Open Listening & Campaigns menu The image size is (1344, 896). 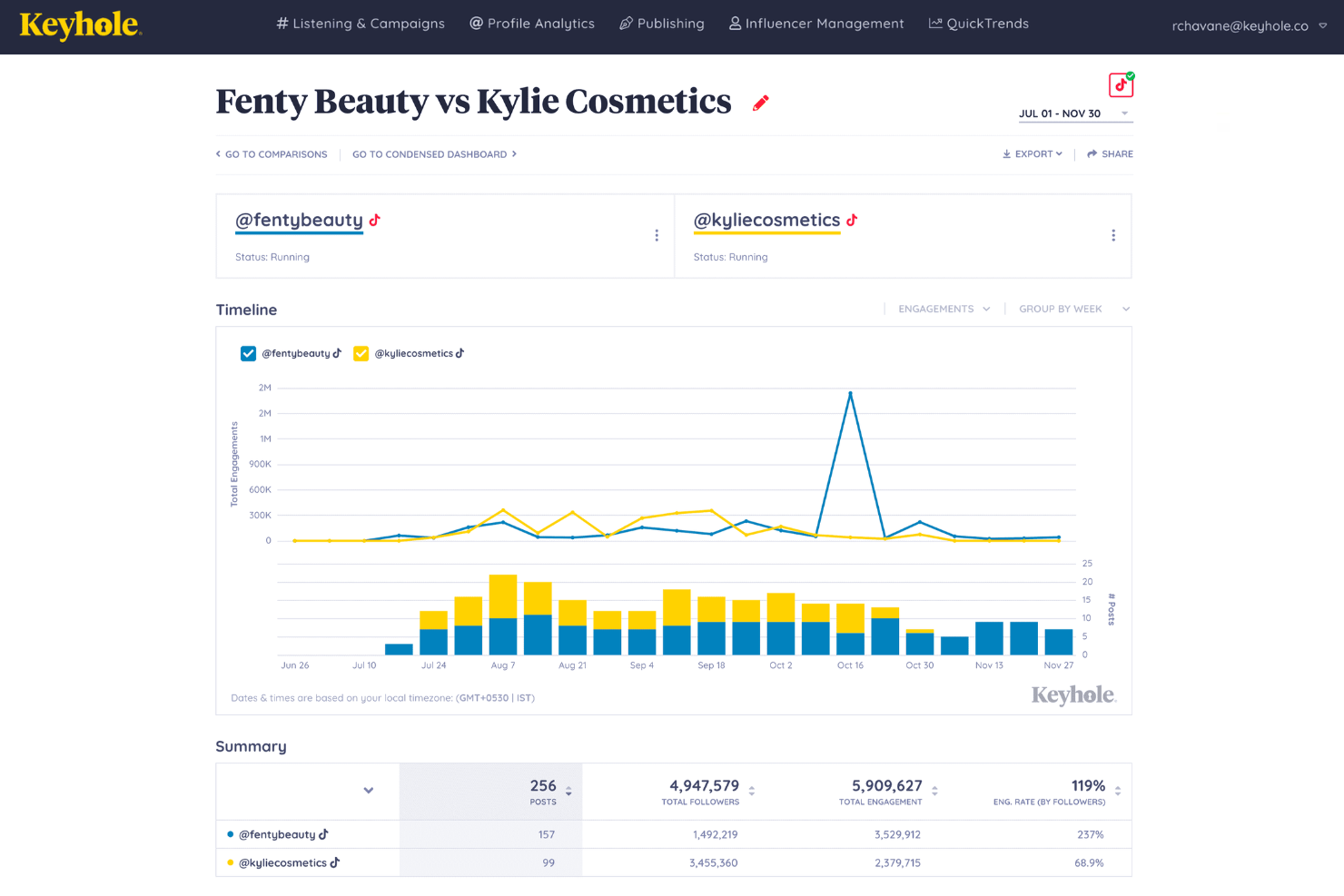point(361,24)
